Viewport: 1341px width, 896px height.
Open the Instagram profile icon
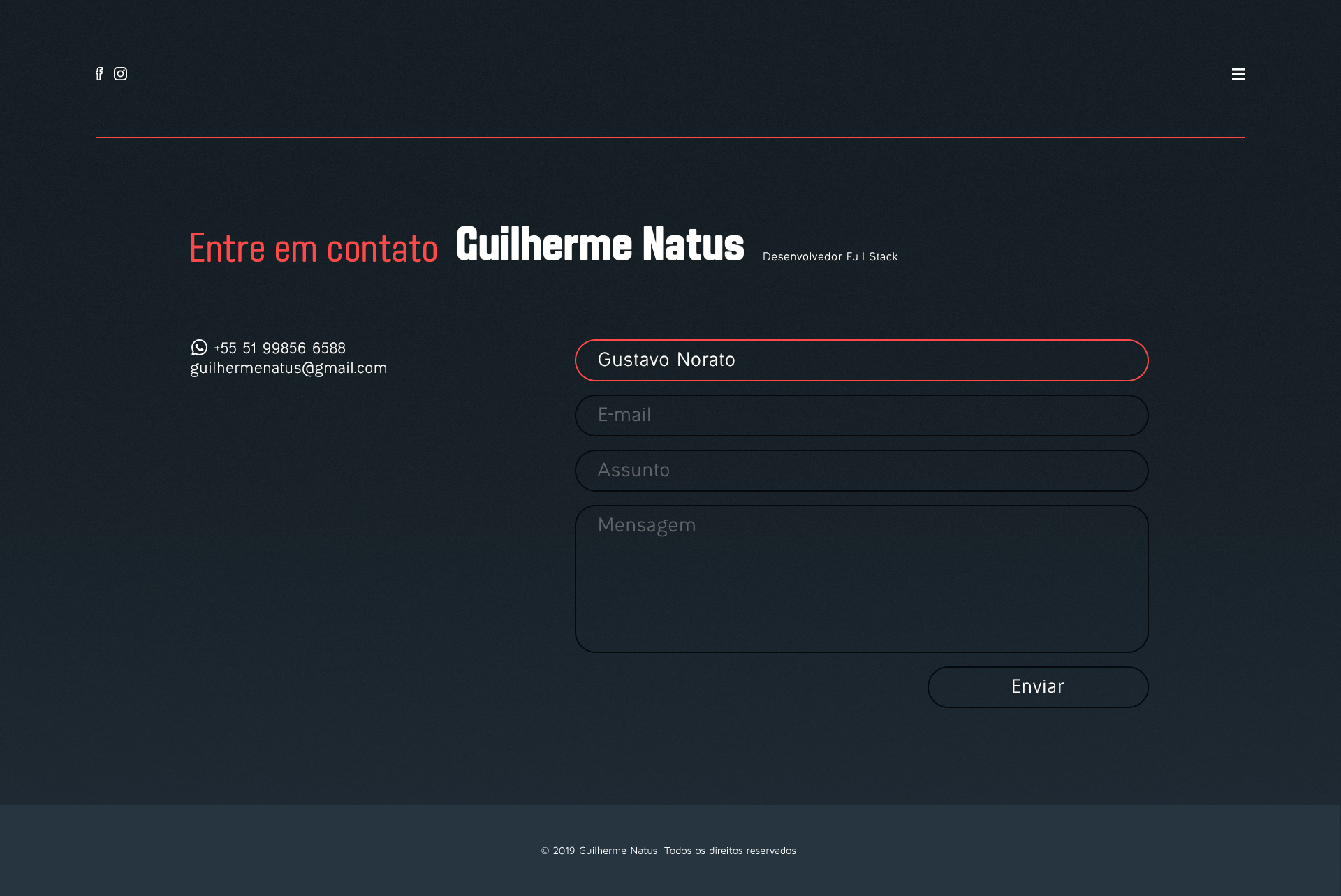pos(120,74)
